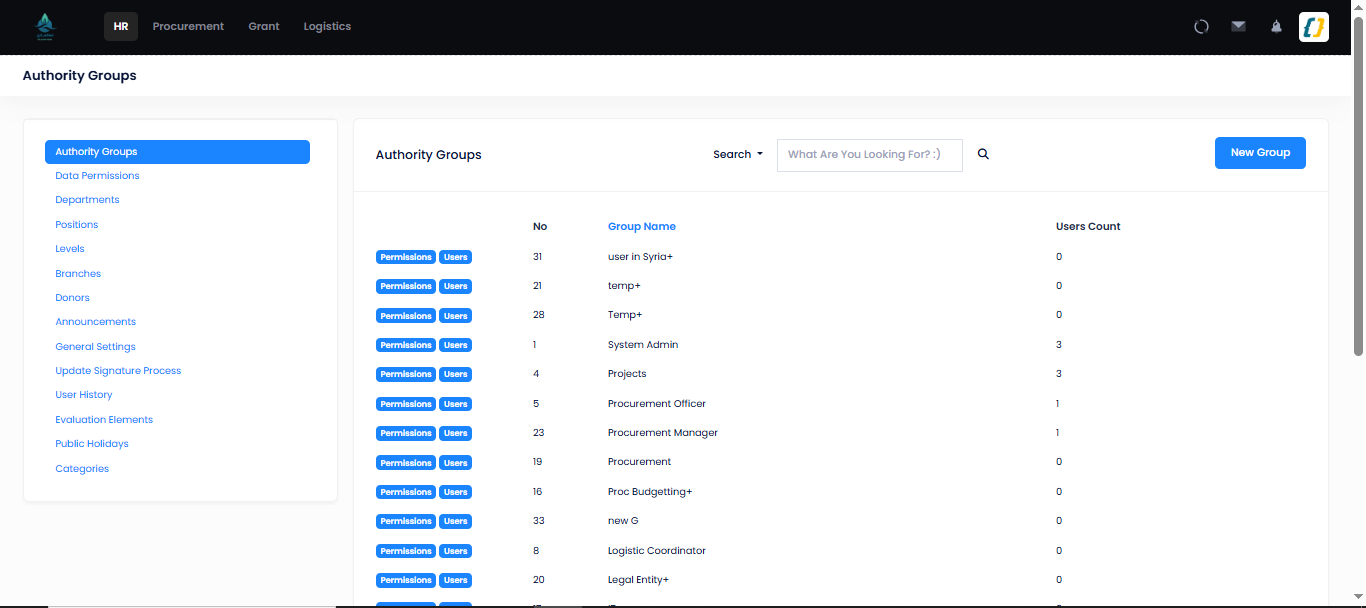Open User History in sidebar
1366x608 pixels.
84,395
